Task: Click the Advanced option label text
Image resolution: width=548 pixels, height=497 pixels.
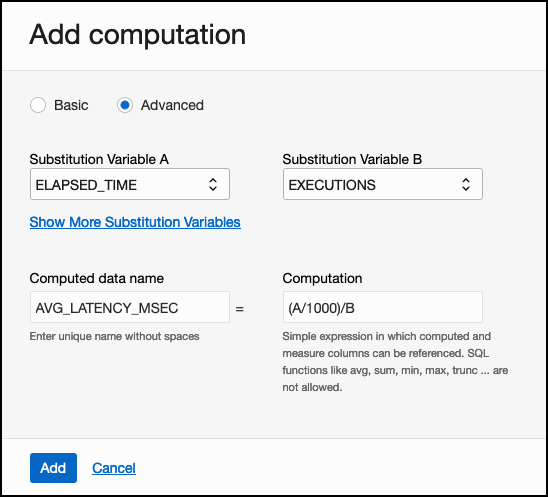Action: (x=172, y=105)
